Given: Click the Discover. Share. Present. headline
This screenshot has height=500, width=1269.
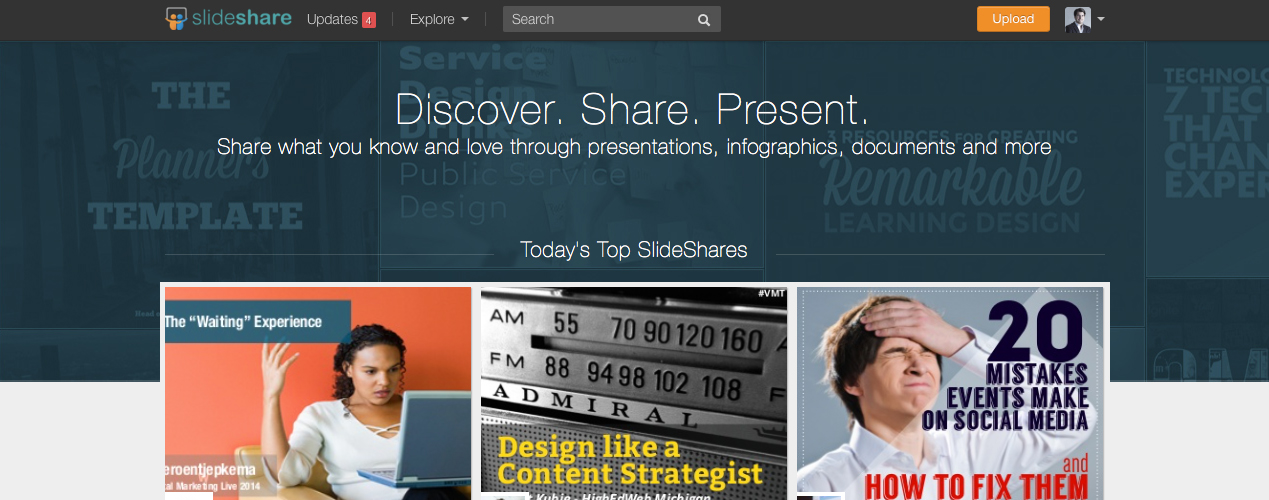Looking at the screenshot, I should pyautogui.click(x=633, y=109).
